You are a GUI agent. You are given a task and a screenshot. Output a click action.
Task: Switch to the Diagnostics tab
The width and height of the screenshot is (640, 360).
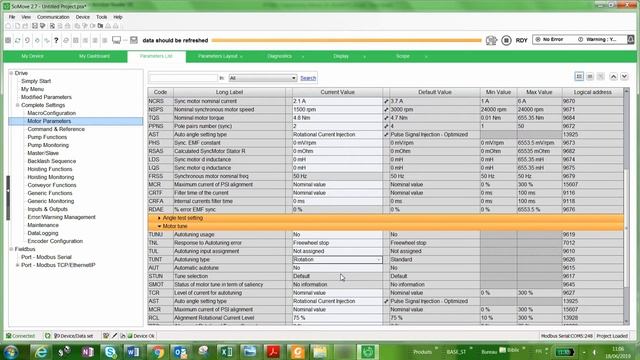point(280,56)
